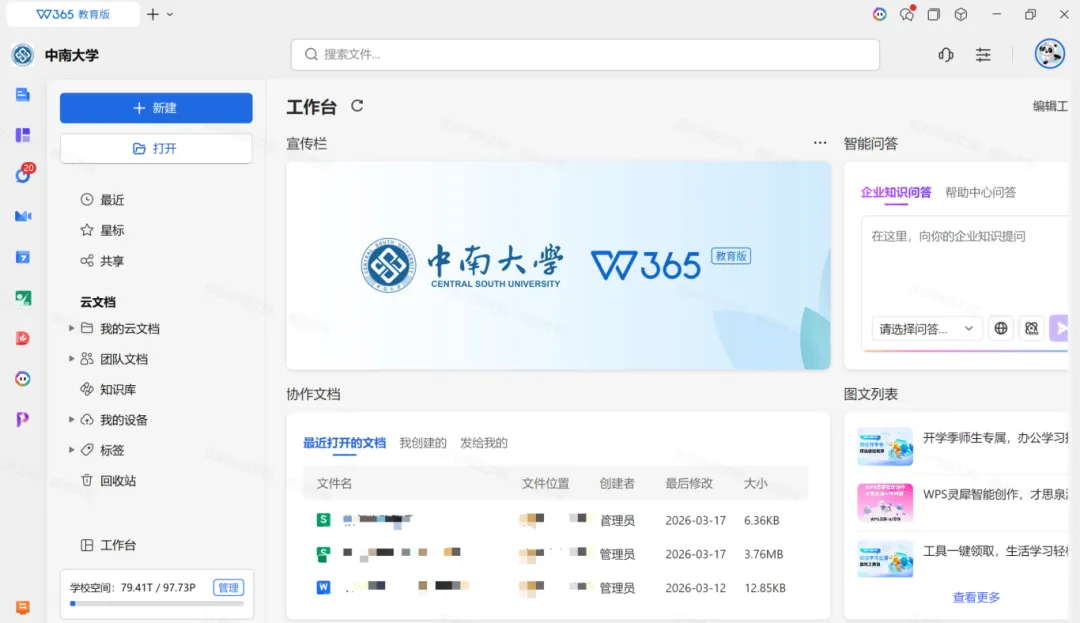Open the headset customer service icon

(946, 55)
